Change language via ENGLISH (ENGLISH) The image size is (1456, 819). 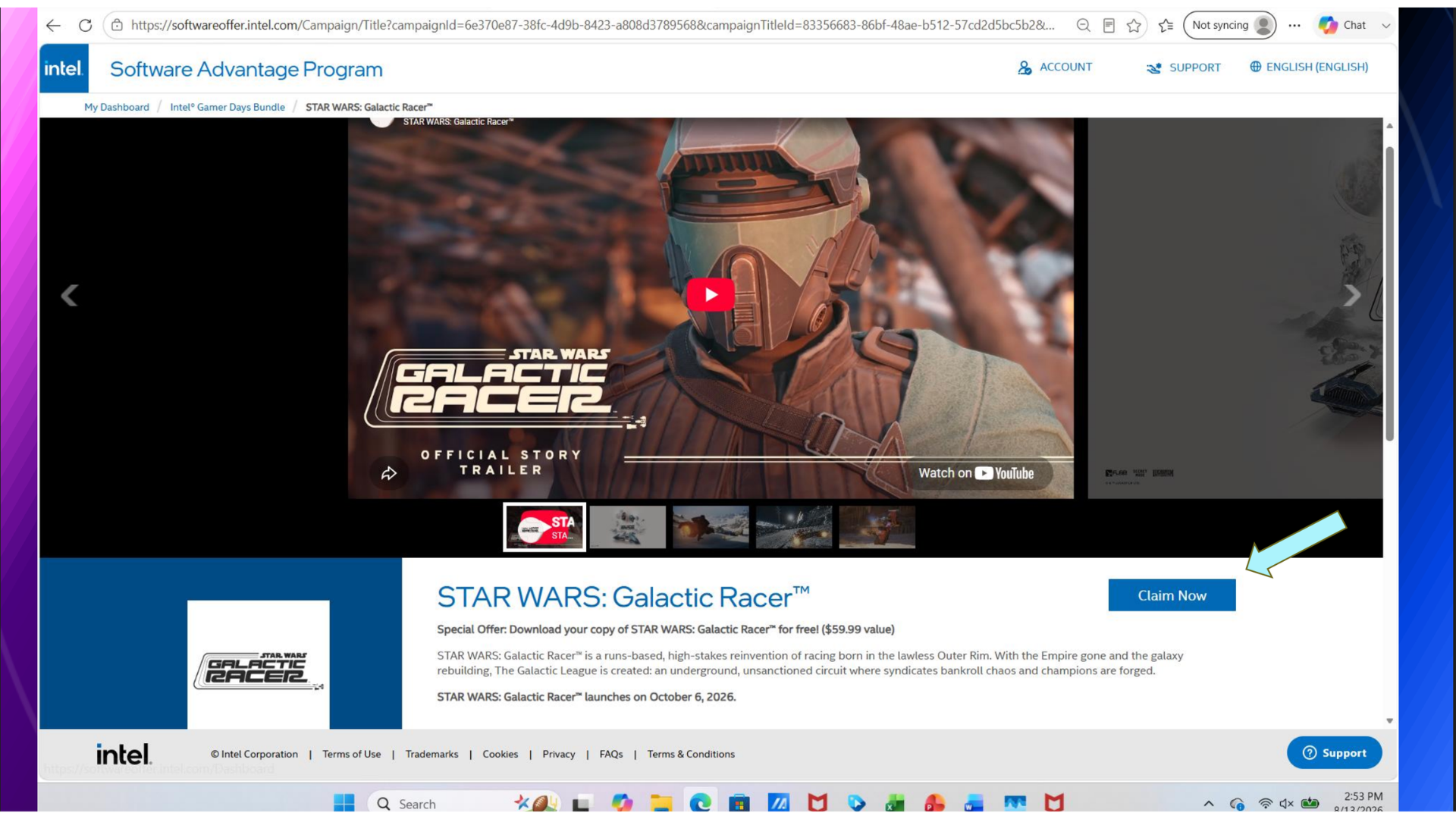[1309, 67]
